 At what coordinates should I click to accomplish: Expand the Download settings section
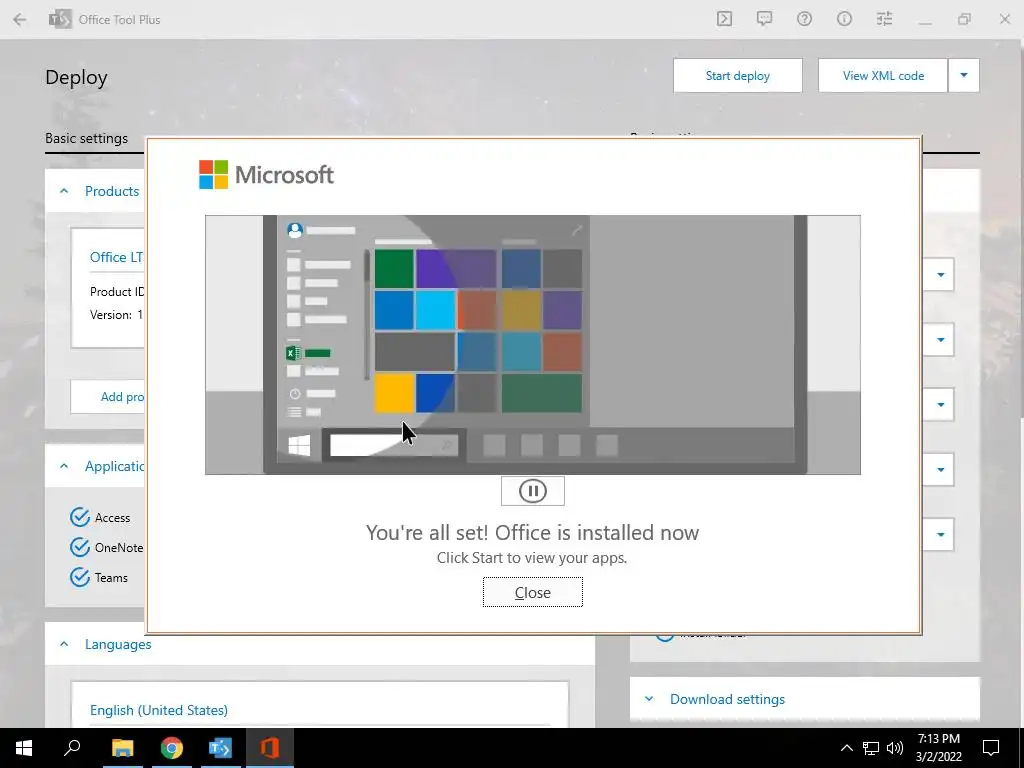[x=649, y=699]
